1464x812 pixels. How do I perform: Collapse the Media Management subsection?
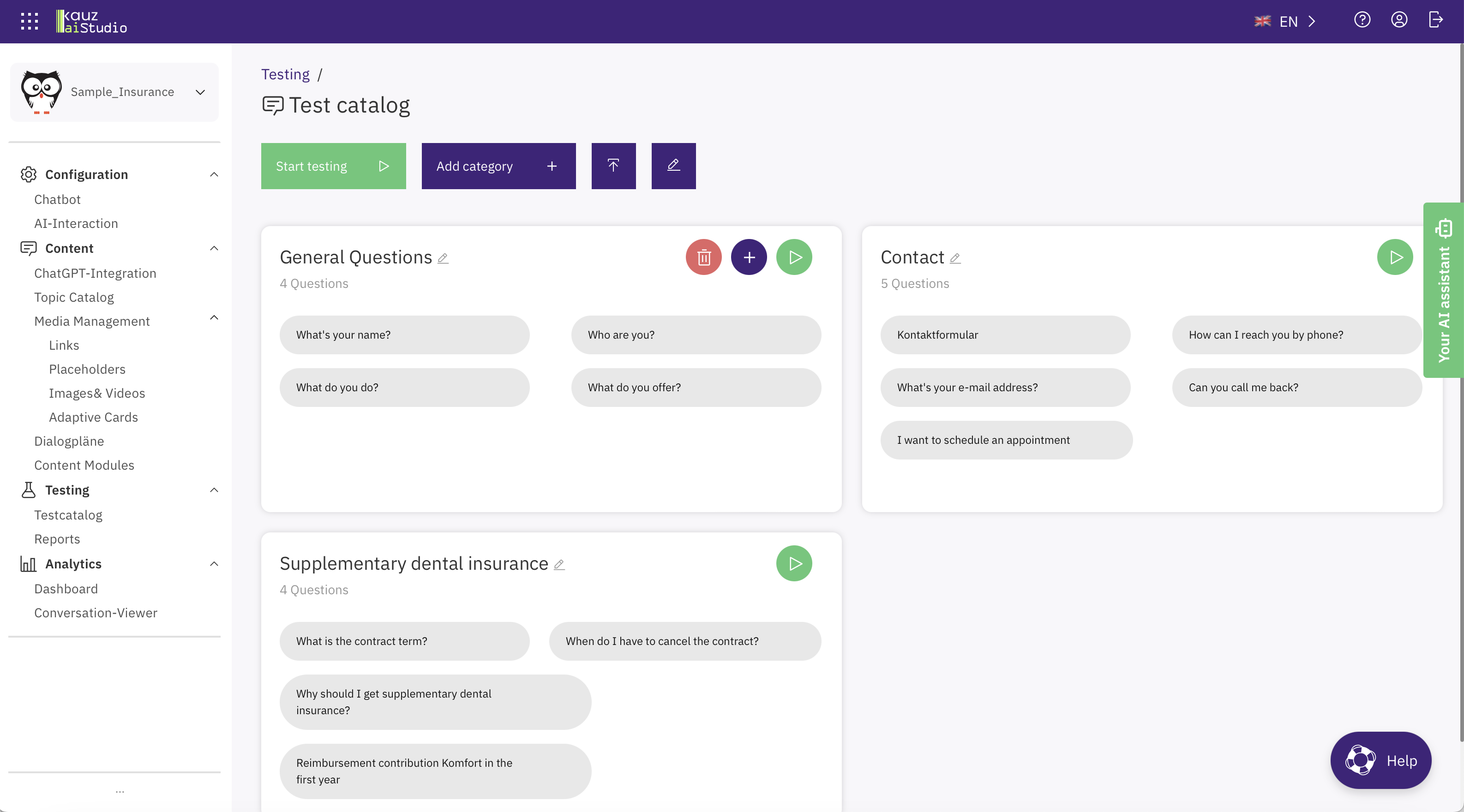click(214, 318)
